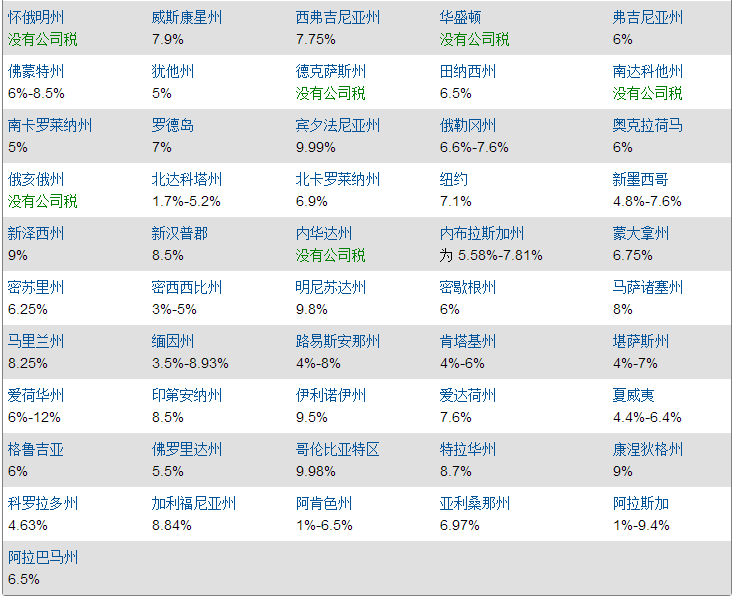The width and height of the screenshot is (734, 598).
Task: Open the 阿拉斯加 link
Action: click(641, 503)
